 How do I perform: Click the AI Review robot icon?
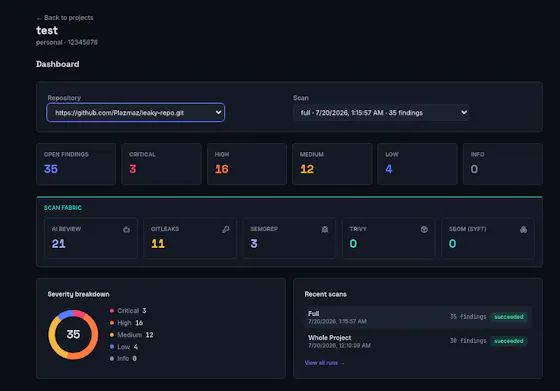click(x=126, y=229)
